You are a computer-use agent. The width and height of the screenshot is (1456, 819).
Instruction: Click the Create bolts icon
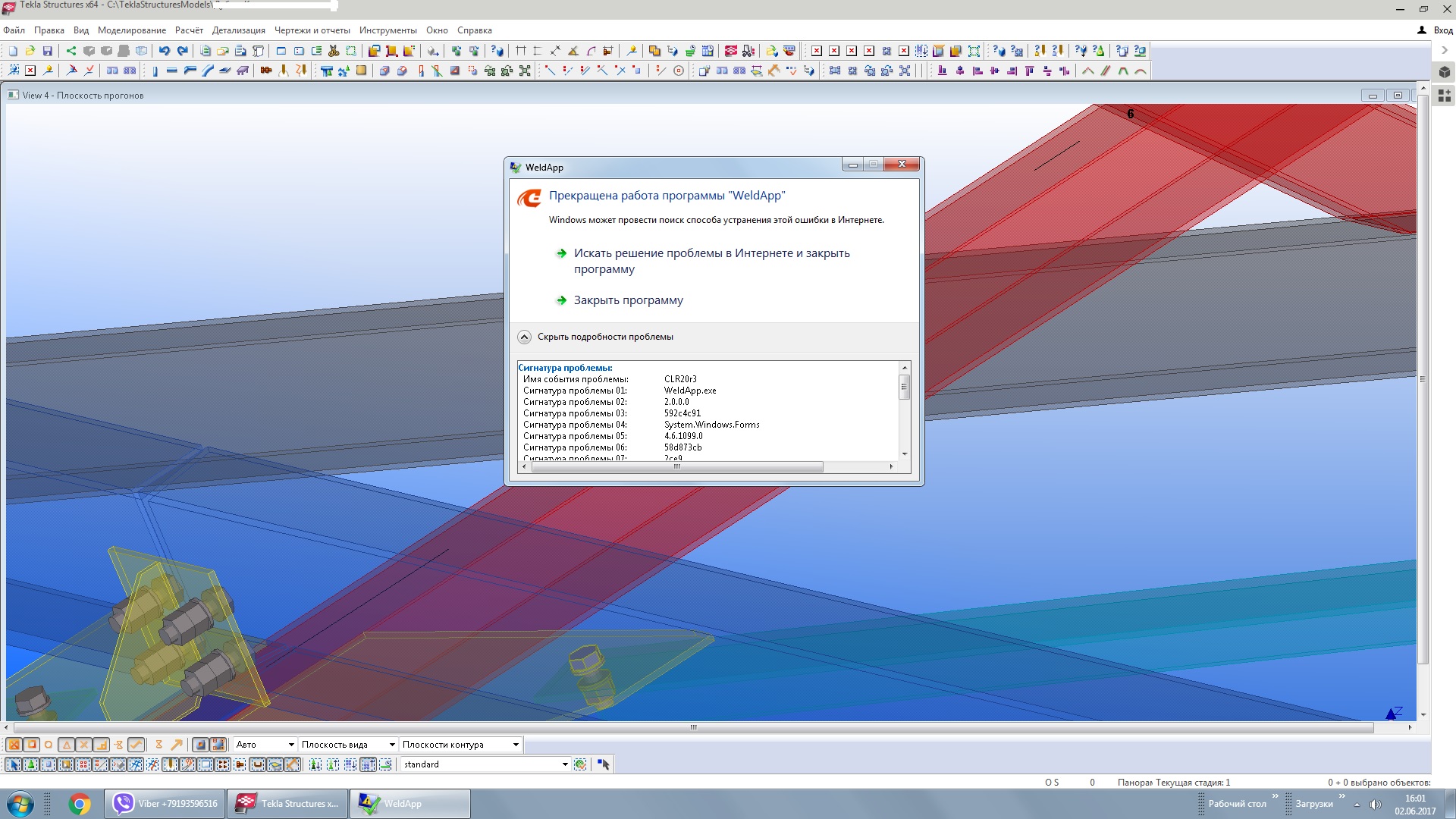click(266, 71)
